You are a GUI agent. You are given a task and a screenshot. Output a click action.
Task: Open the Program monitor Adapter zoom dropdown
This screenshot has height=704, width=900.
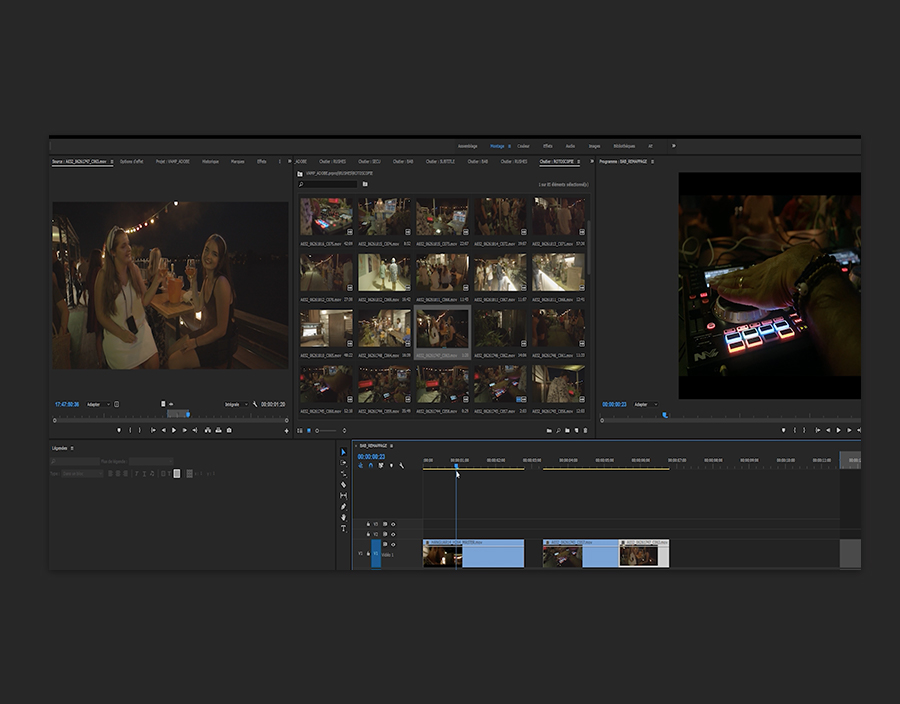644,404
